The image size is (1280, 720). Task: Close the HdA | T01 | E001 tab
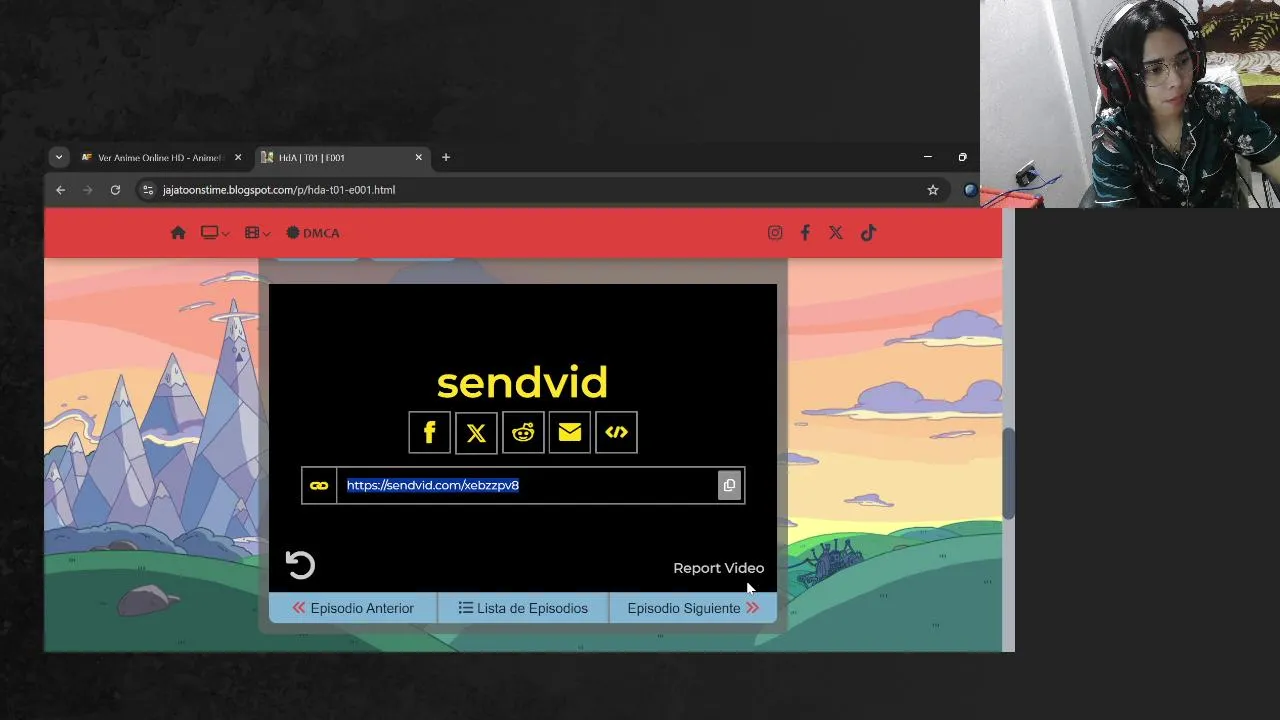[419, 157]
